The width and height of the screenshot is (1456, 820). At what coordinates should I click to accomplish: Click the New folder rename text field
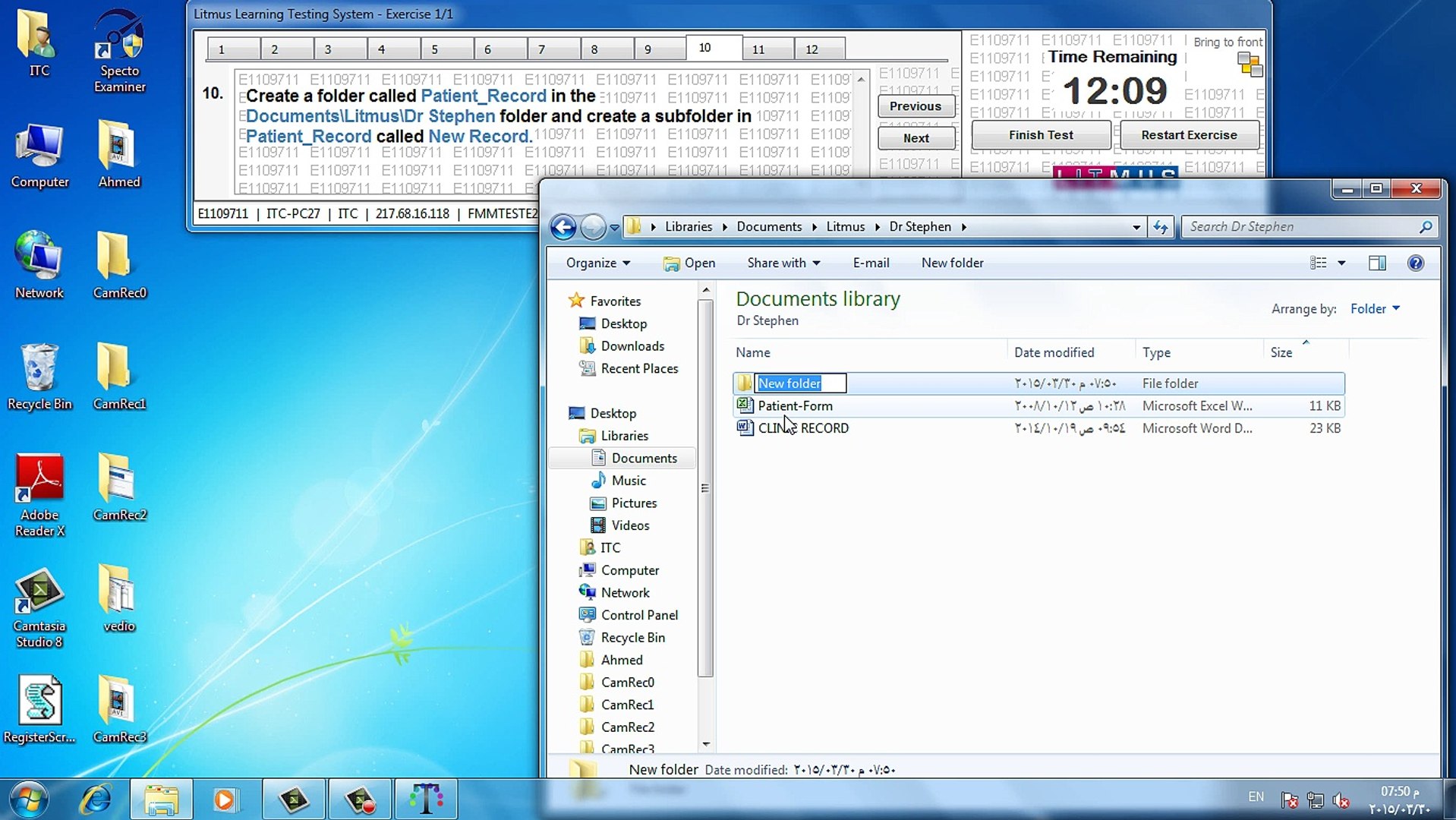click(x=800, y=383)
